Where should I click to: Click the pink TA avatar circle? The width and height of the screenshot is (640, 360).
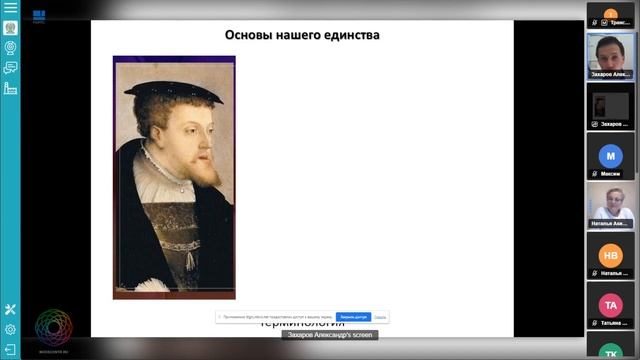611,305
